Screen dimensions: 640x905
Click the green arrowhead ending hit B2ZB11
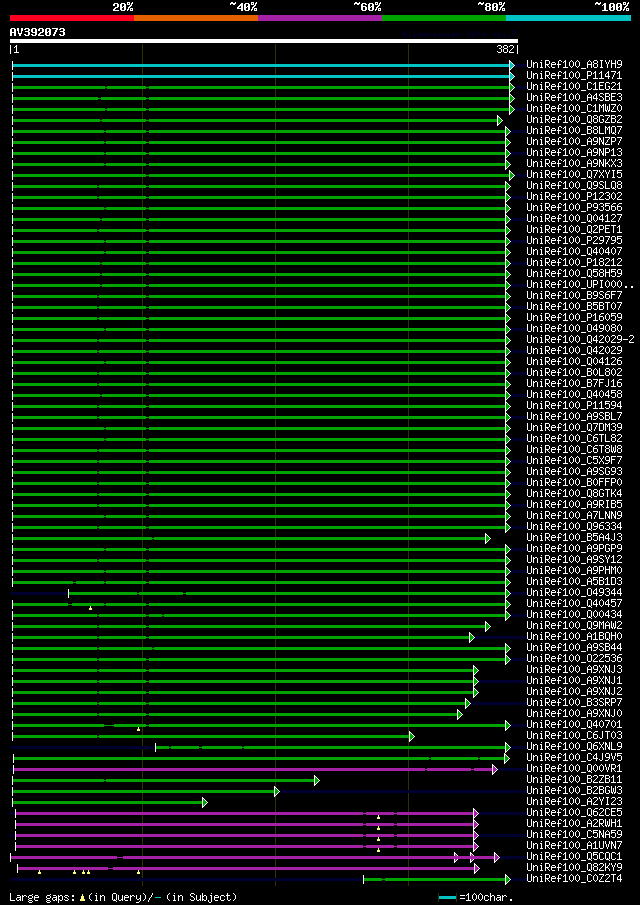point(317,780)
